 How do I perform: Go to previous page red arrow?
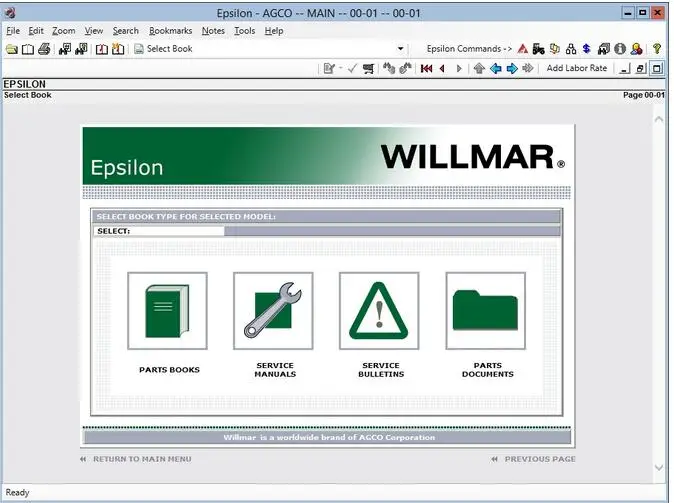coord(442,68)
